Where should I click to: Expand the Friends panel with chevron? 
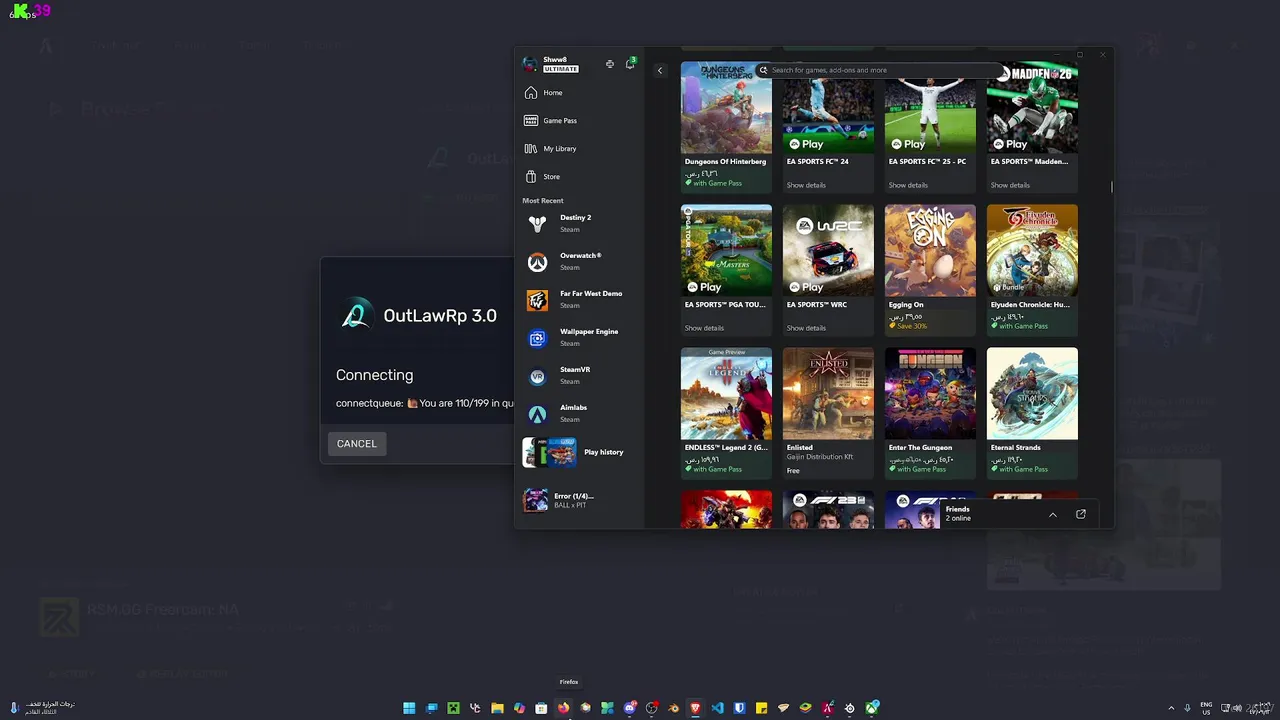tap(1052, 514)
